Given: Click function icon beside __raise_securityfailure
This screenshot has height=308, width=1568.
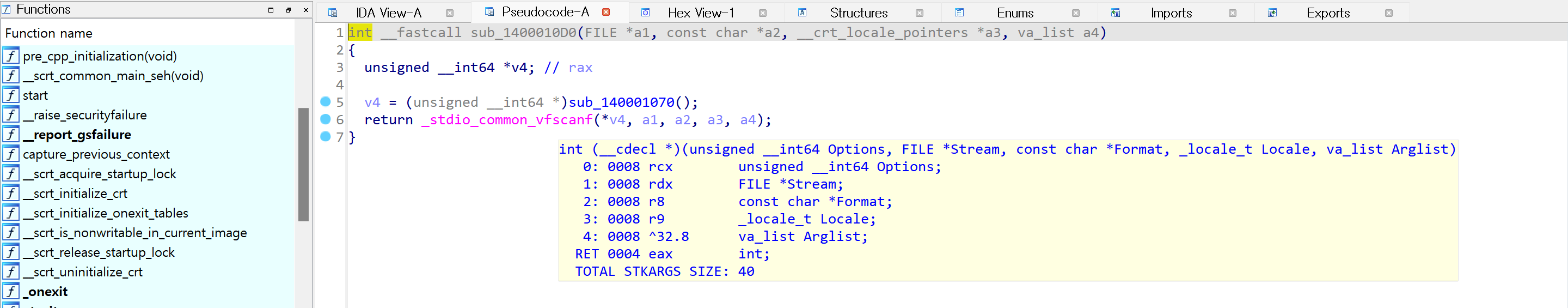Looking at the screenshot, I should click(11, 114).
